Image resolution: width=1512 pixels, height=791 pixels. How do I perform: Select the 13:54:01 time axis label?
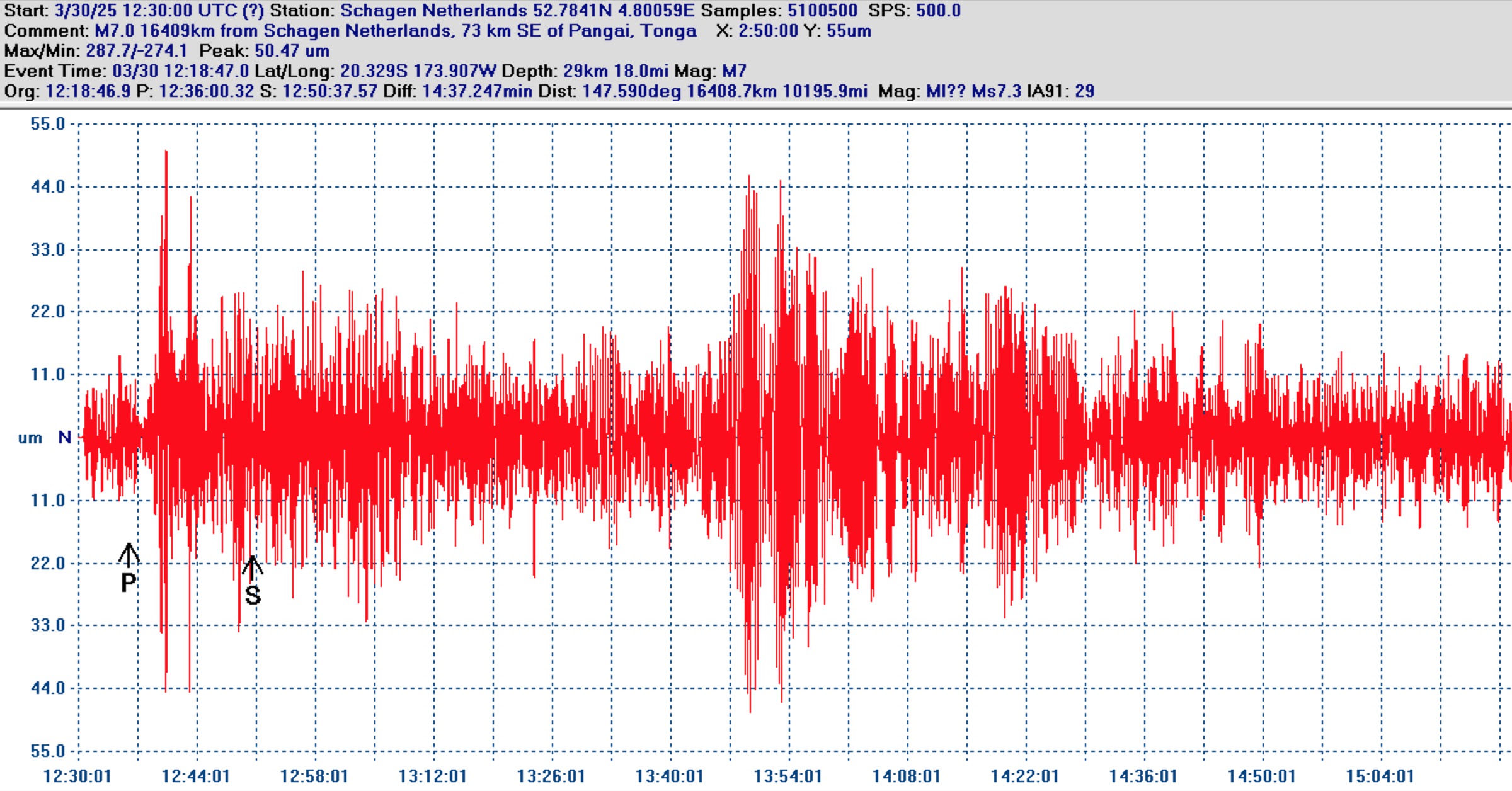click(x=788, y=776)
